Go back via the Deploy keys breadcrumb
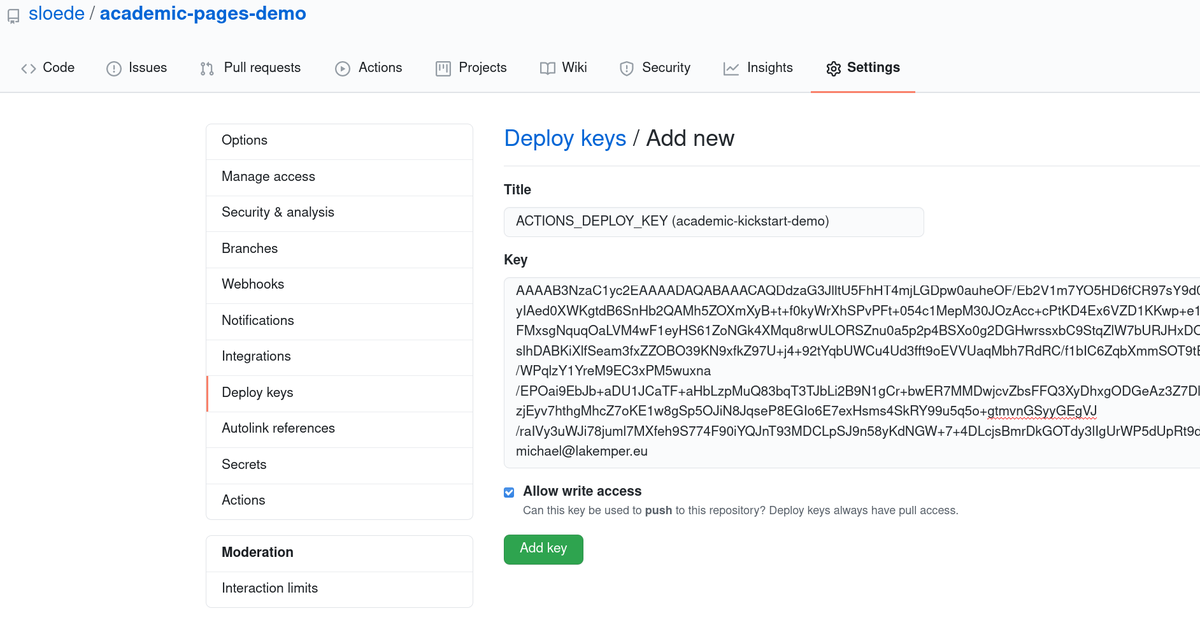 [564, 138]
